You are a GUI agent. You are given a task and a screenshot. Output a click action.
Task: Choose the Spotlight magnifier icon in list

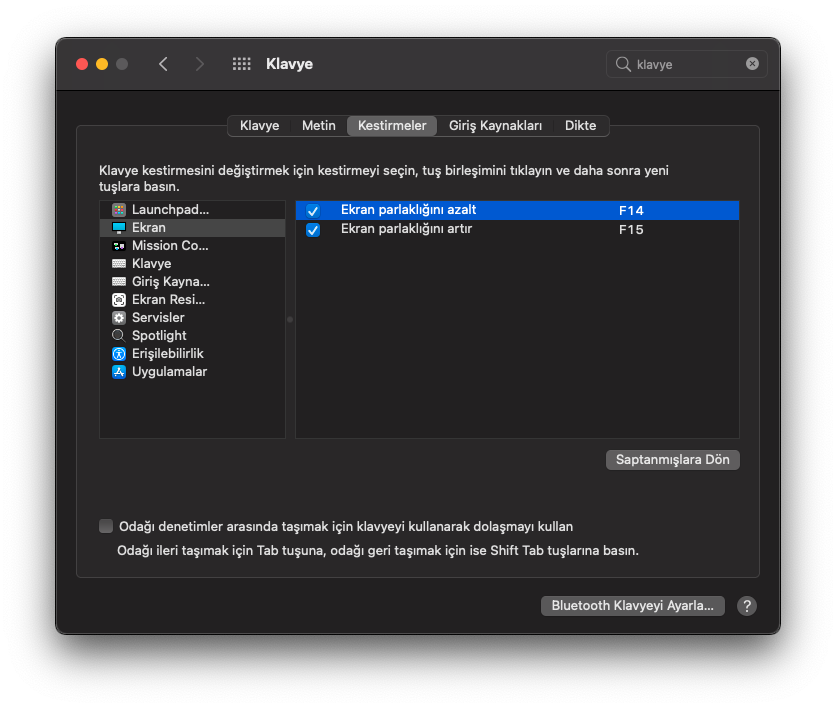pyautogui.click(x=119, y=336)
